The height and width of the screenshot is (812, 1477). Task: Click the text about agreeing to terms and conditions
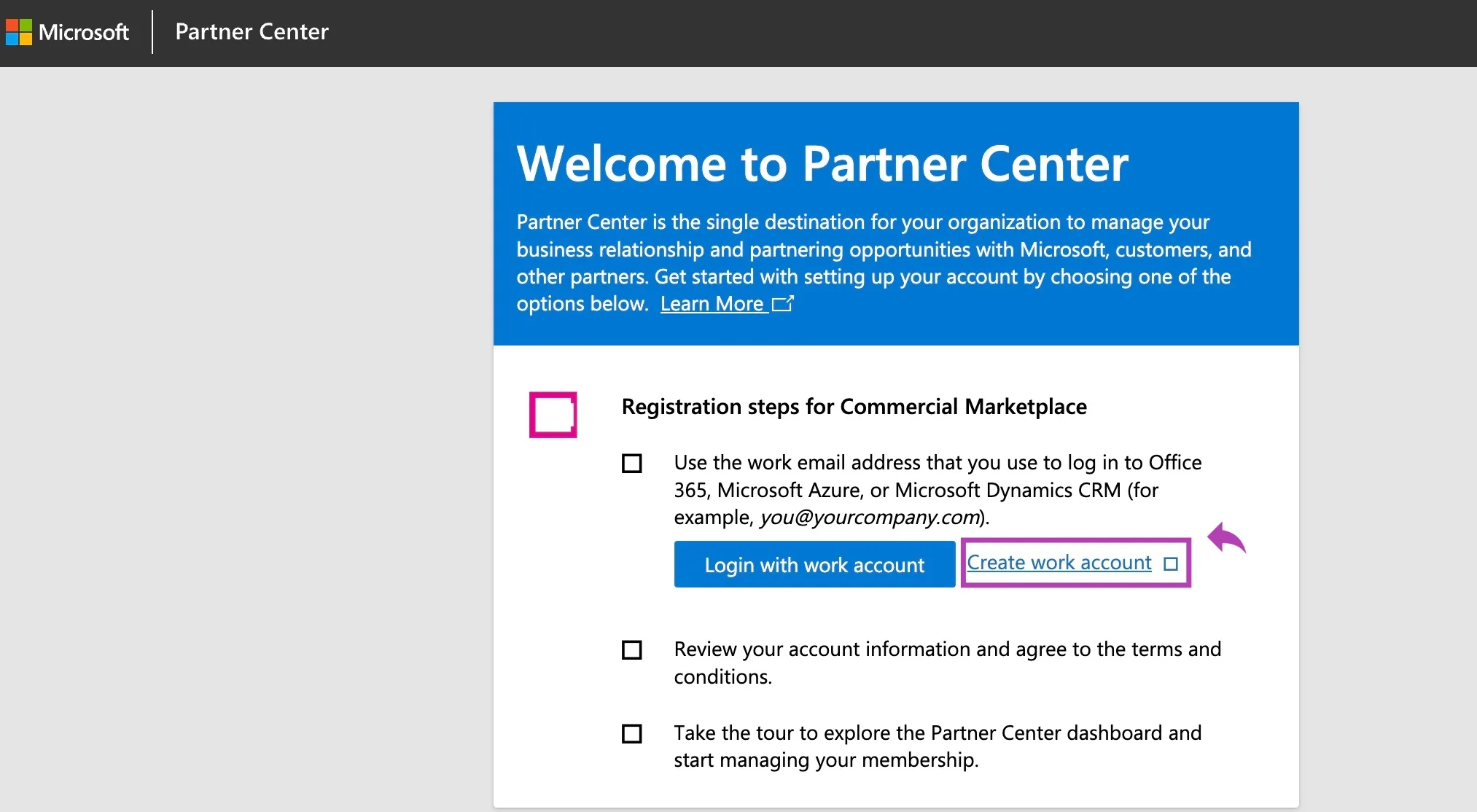(947, 663)
